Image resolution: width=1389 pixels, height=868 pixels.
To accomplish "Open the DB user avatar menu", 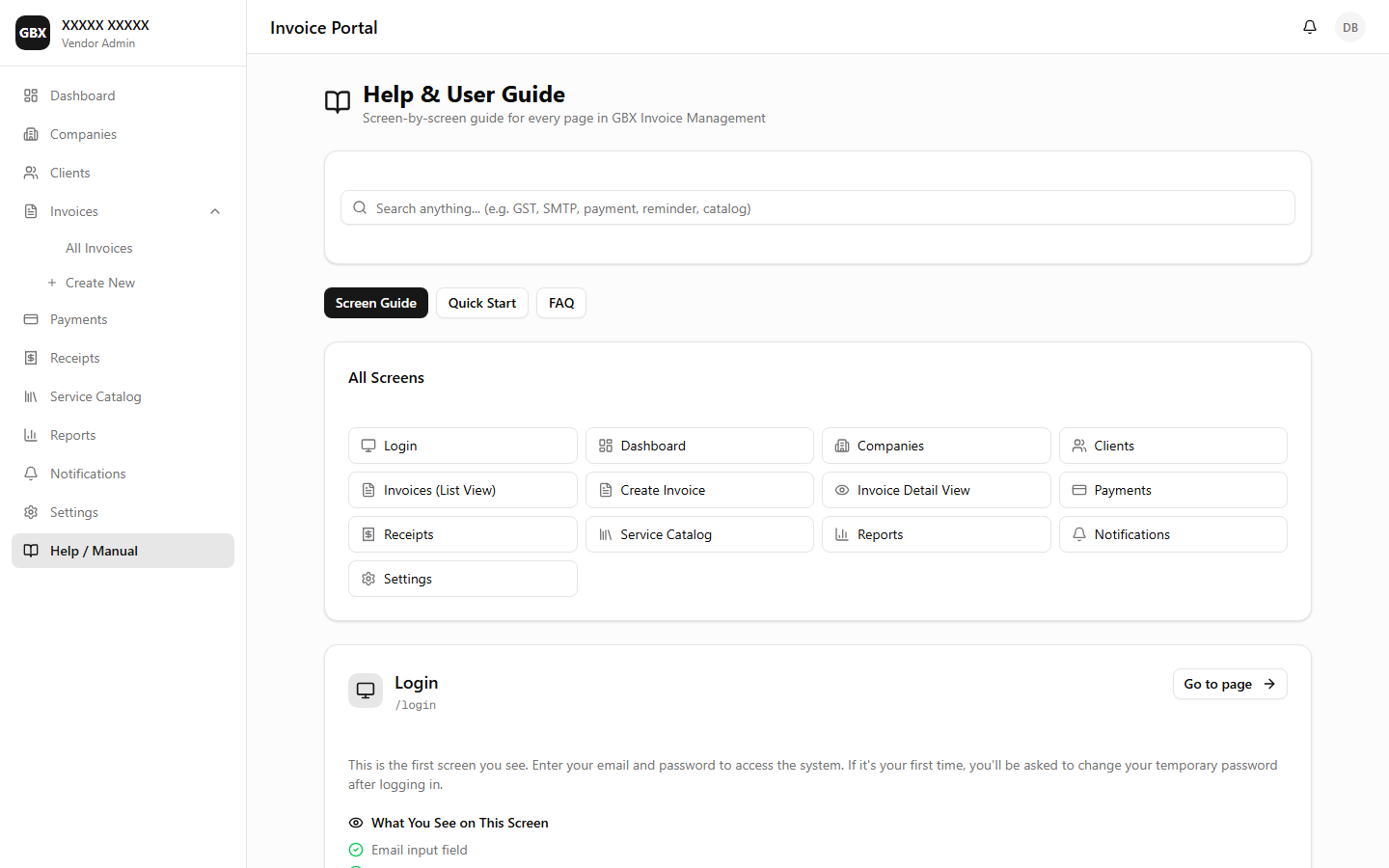I will (x=1350, y=27).
